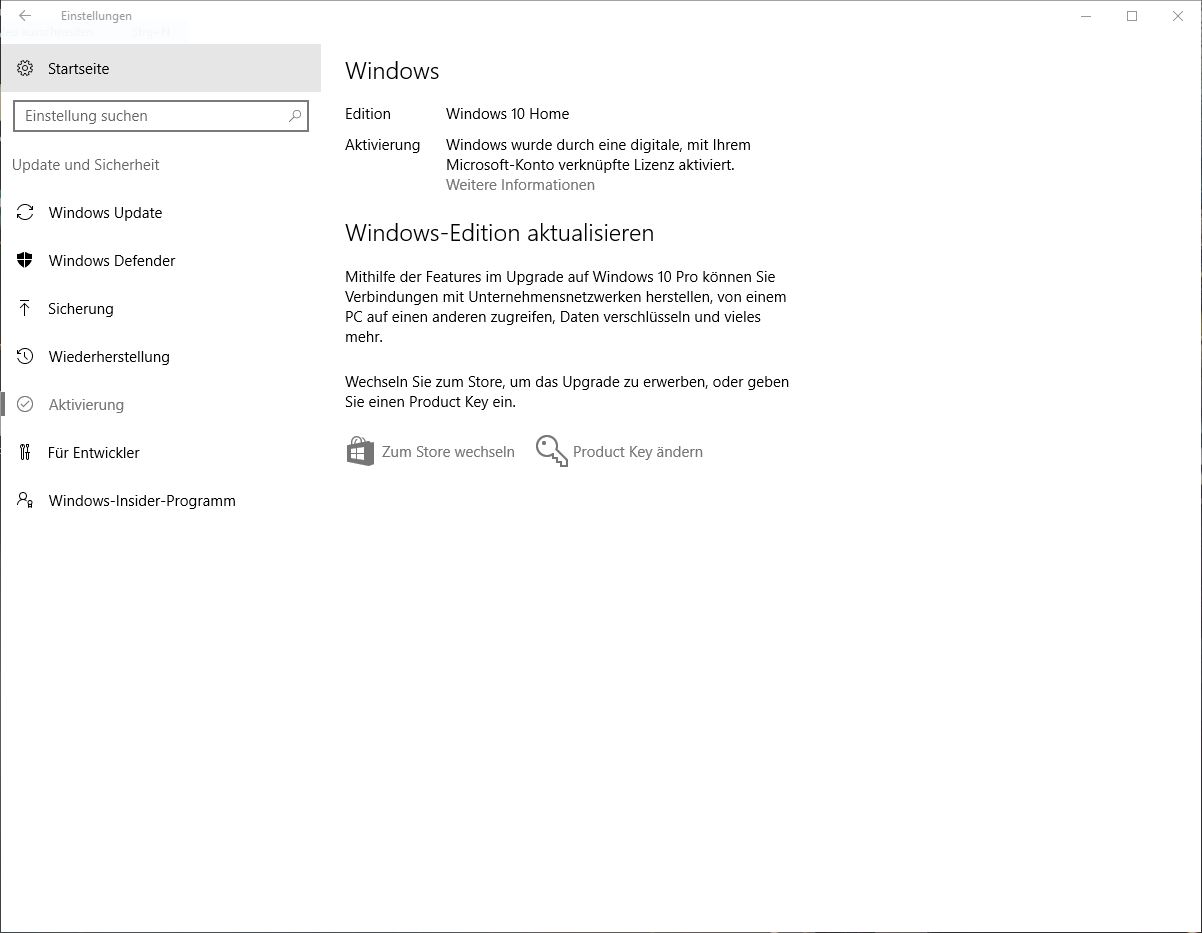The image size is (1202, 933).
Task: Open the Weitere Informationen link
Action: [520, 185]
